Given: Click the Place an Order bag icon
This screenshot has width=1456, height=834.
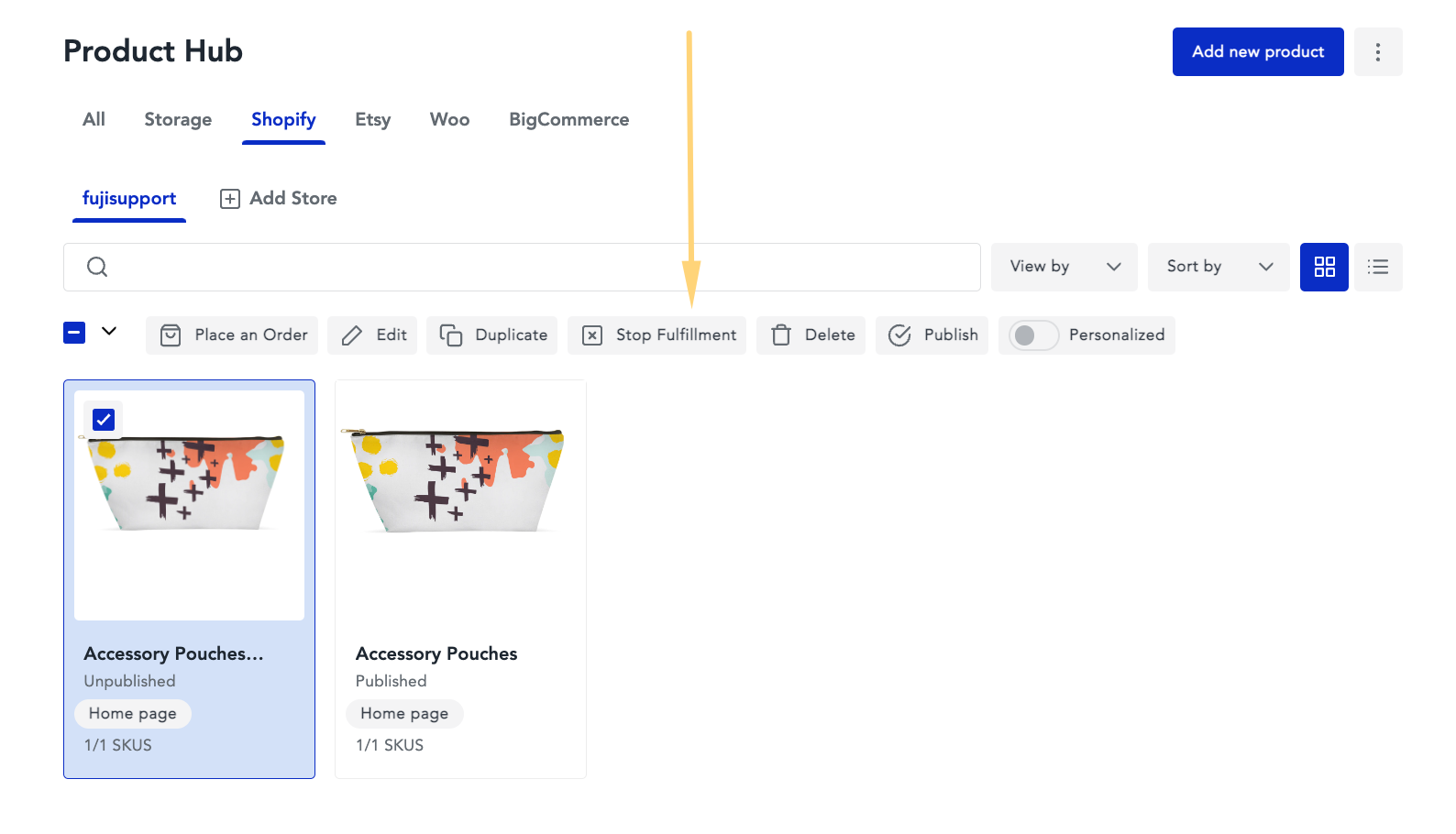Looking at the screenshot, I should point(171,335).
